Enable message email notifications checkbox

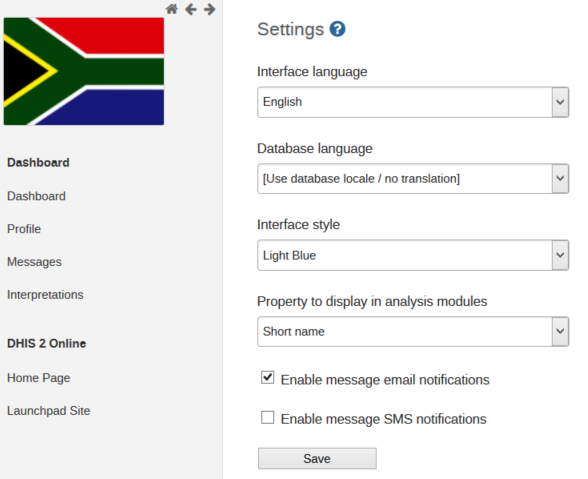(x=268, y=378)
